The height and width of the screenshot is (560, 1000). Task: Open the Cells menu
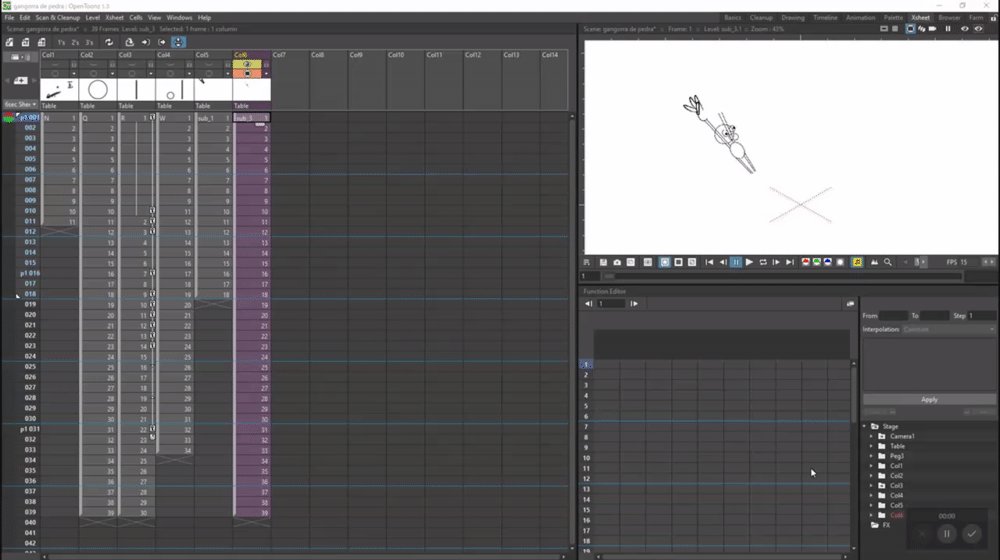coord(136,18)
